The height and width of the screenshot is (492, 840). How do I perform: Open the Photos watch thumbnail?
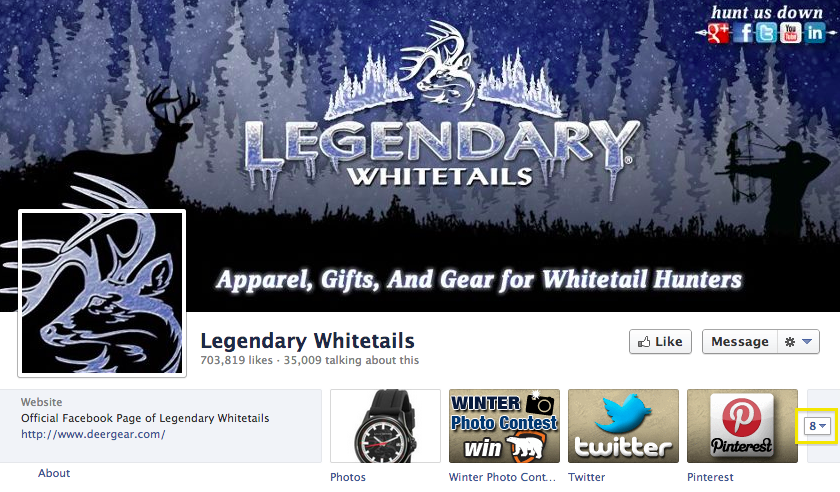tap(385, 426)
